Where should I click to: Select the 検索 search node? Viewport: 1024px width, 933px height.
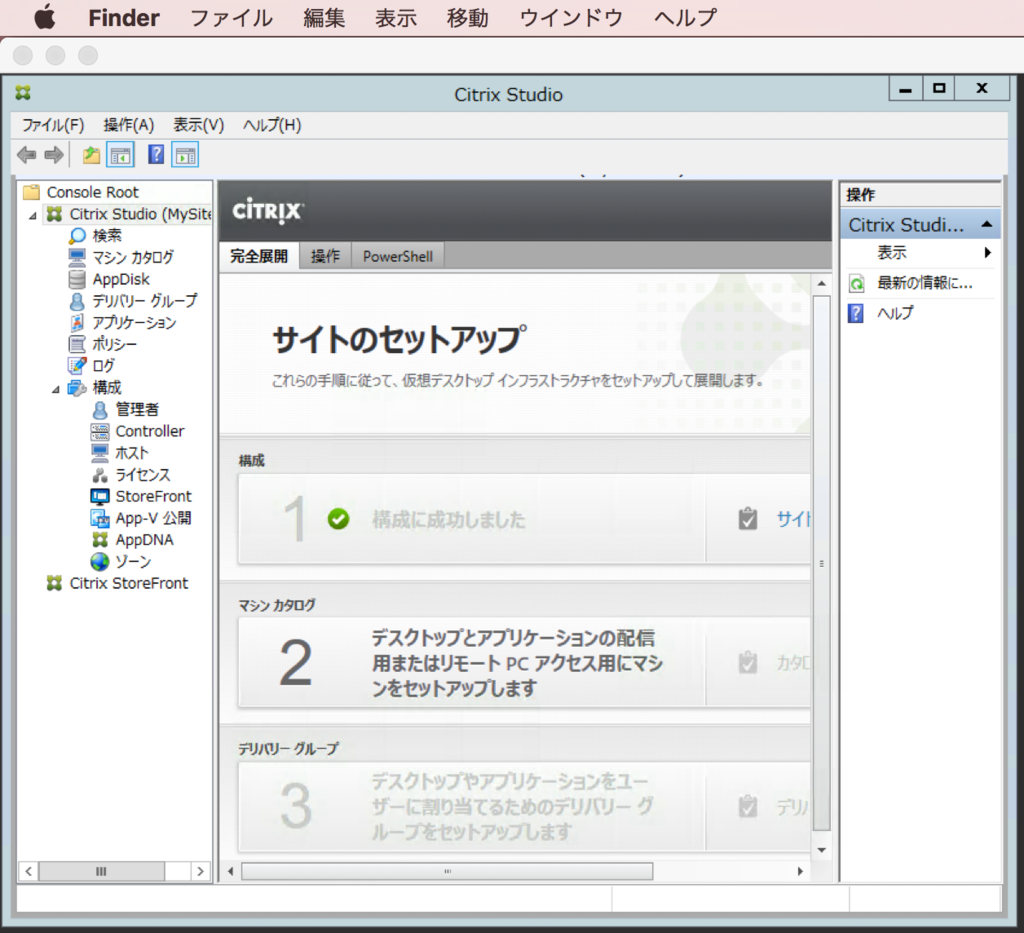point(107,235)
